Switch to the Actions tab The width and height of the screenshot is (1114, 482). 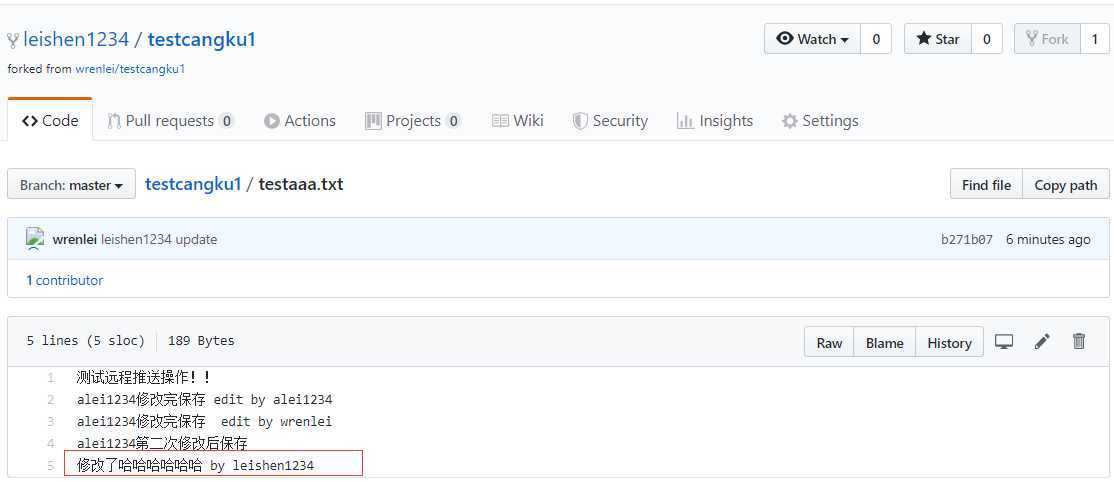[300, 121]
